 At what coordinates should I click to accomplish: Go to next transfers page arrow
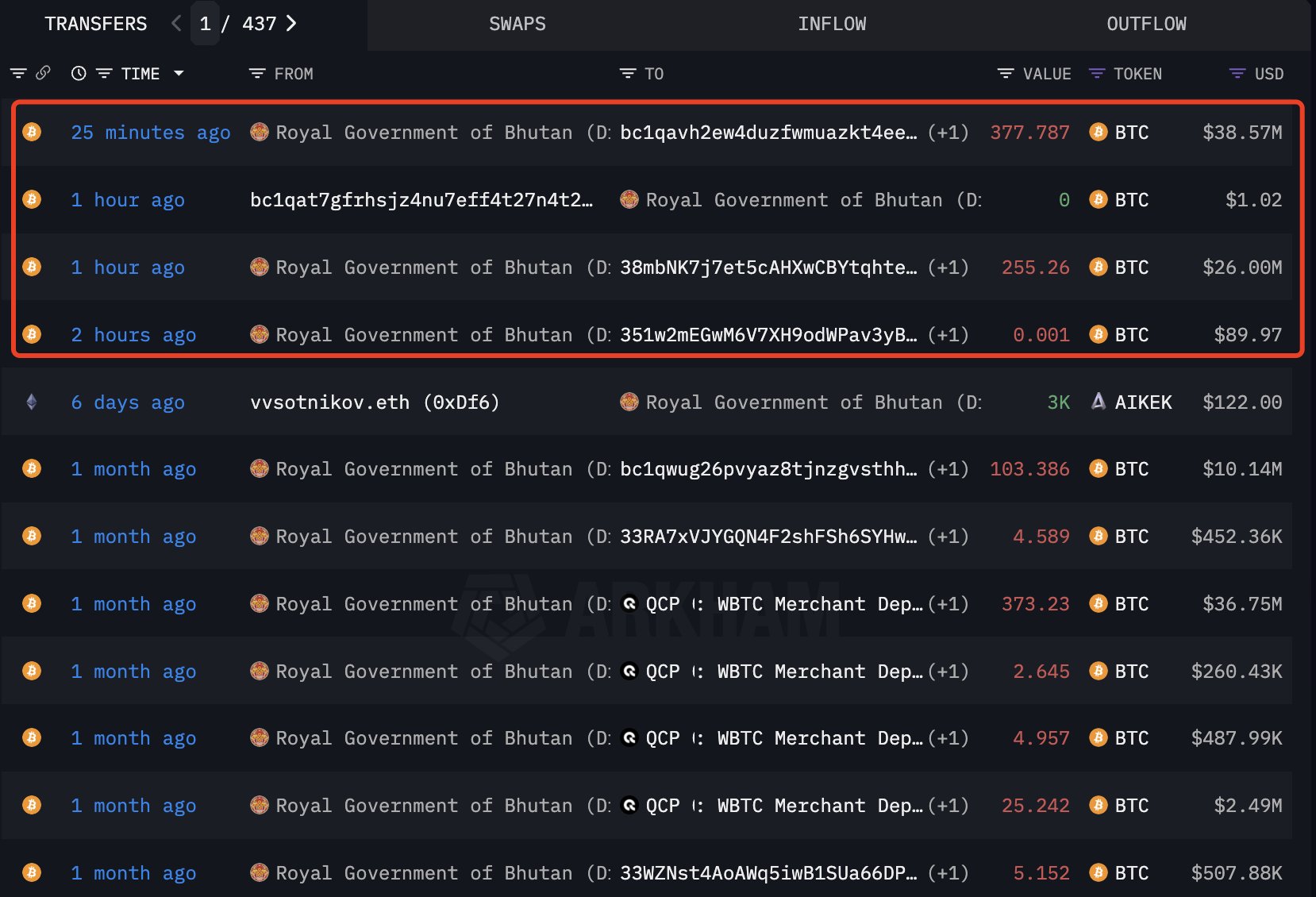pyautogui.click(x=291, y=23)
